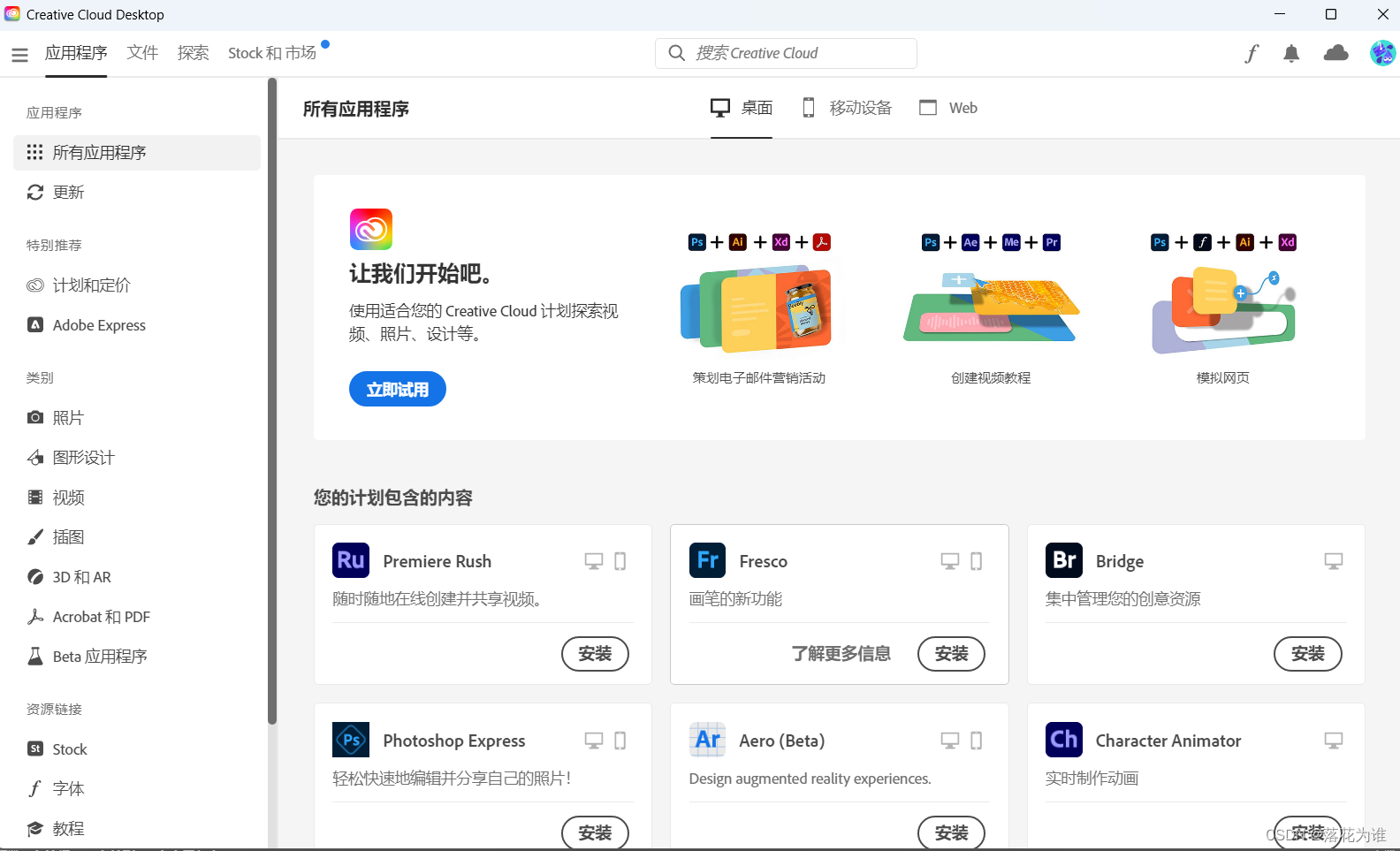Select the Web platform tab
Image resolution: width=1400 pixels, height=851 pixels.
pos(948,108)
